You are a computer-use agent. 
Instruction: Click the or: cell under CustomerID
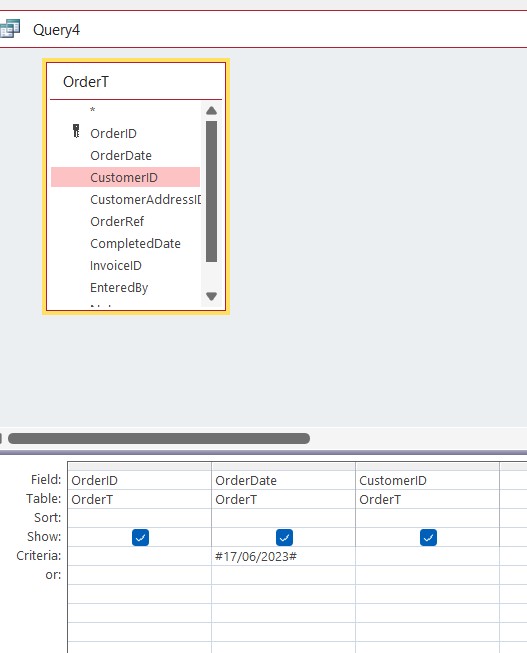427,575
